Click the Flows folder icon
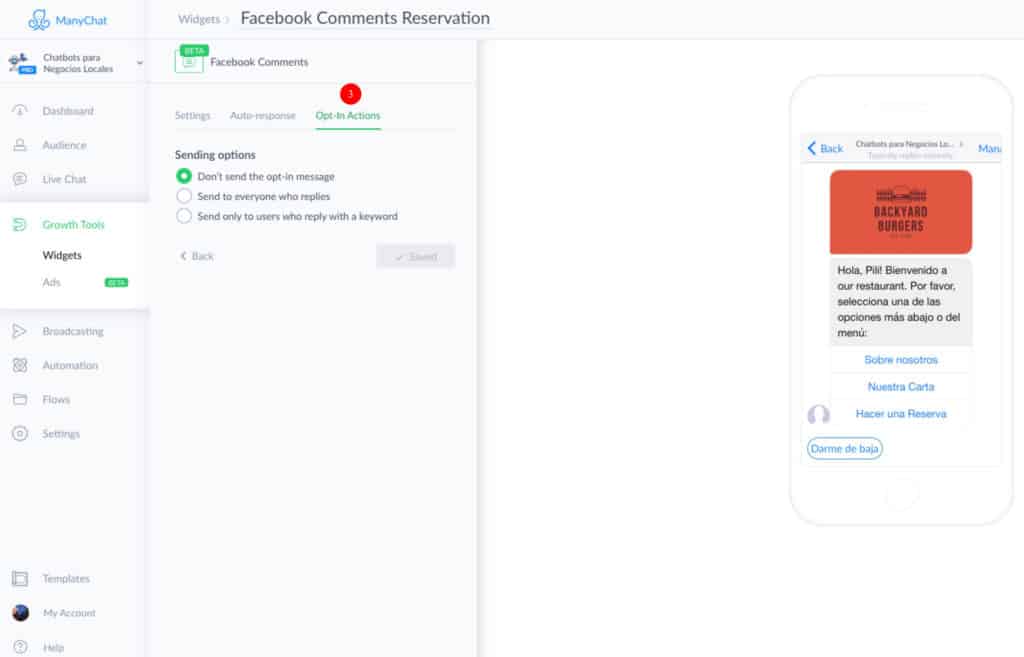Image resolution: width=1024 pixels, height=657 pixels. click(20, 399)
